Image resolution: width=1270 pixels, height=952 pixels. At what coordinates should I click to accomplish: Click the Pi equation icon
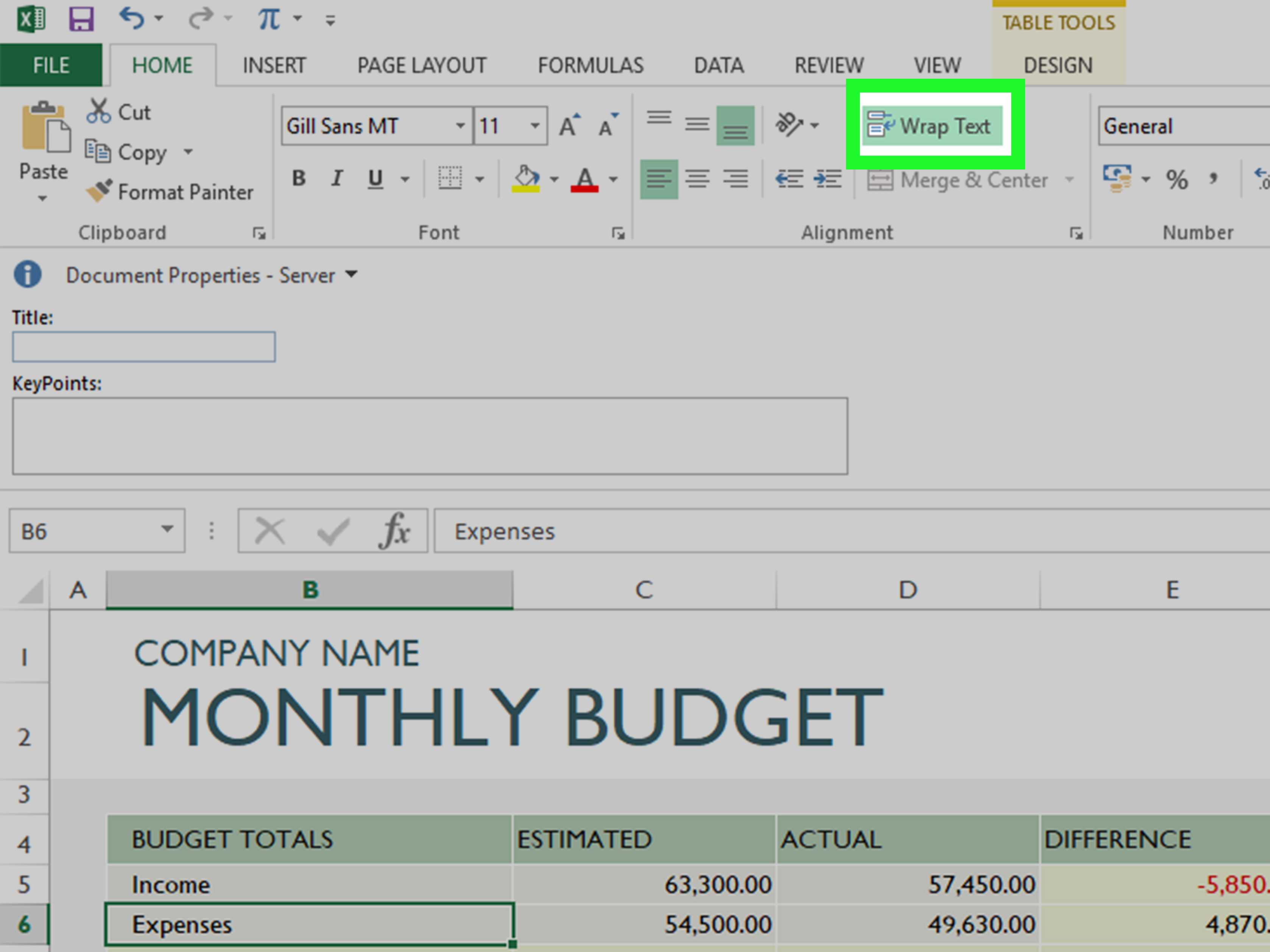pos(269,19)
